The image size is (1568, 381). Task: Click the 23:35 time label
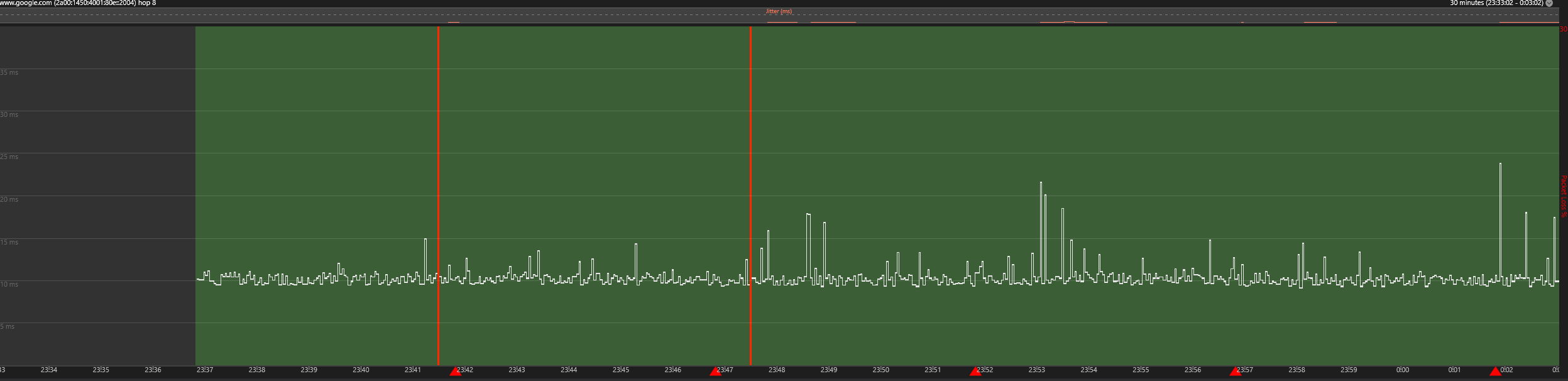[101, 370]
